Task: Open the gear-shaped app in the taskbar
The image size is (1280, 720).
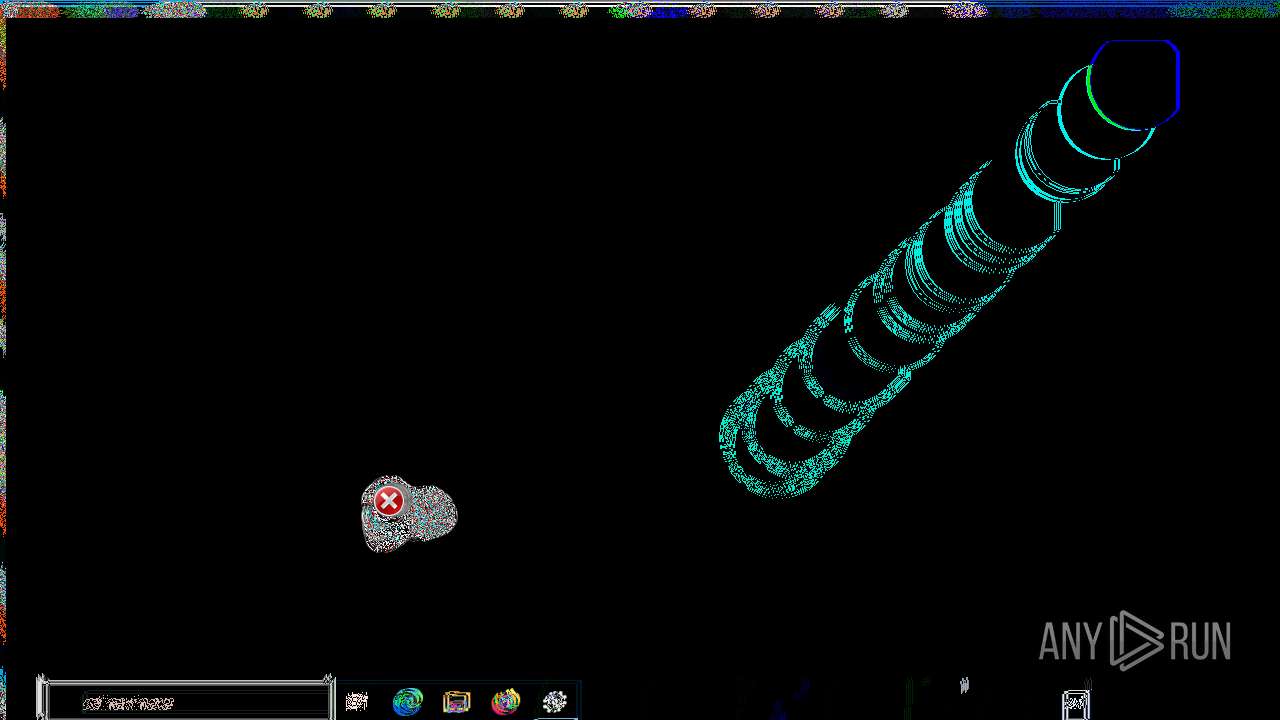Action: [555, 702]
